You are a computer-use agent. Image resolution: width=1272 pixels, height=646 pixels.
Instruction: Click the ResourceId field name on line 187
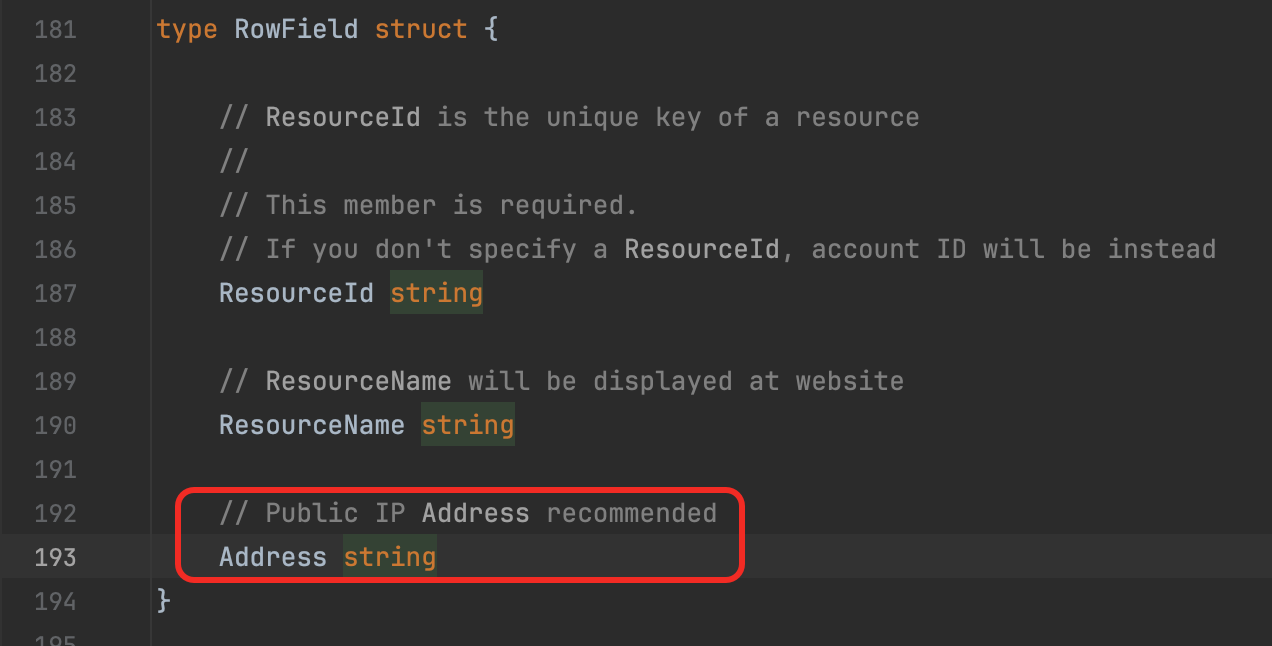point(297,293)
